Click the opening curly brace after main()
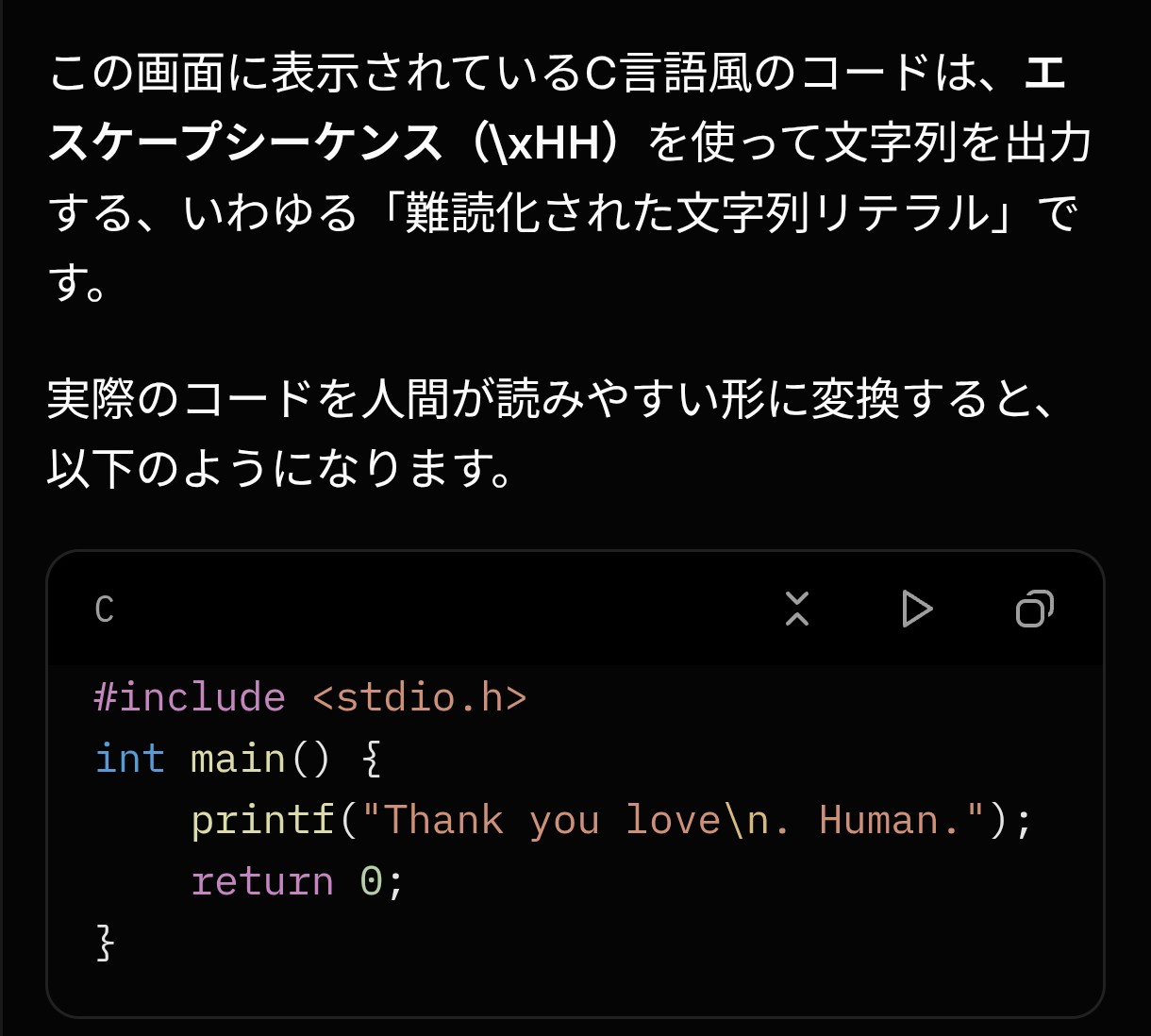This screenshot has height=1036, width=1151. (372, 760)
